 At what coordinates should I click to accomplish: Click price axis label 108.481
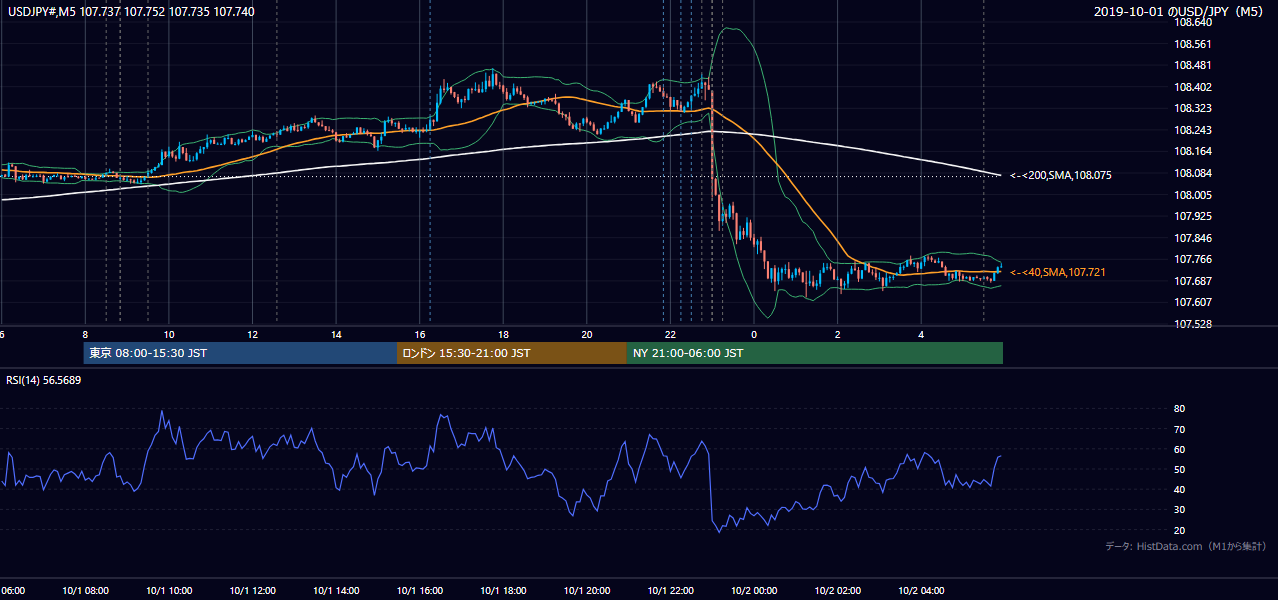tap(1193, 66)
